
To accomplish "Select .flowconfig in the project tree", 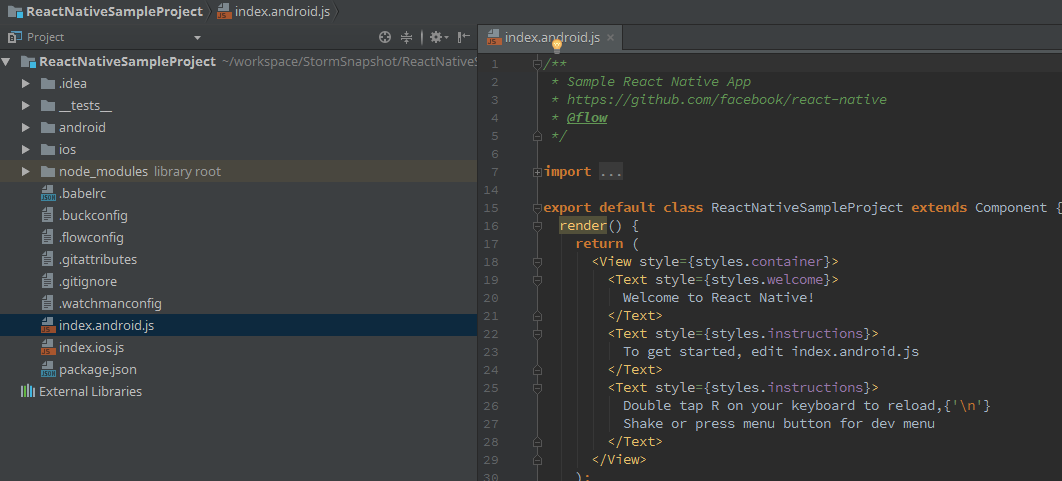I will pyautogui.click(x=91, y=238).
